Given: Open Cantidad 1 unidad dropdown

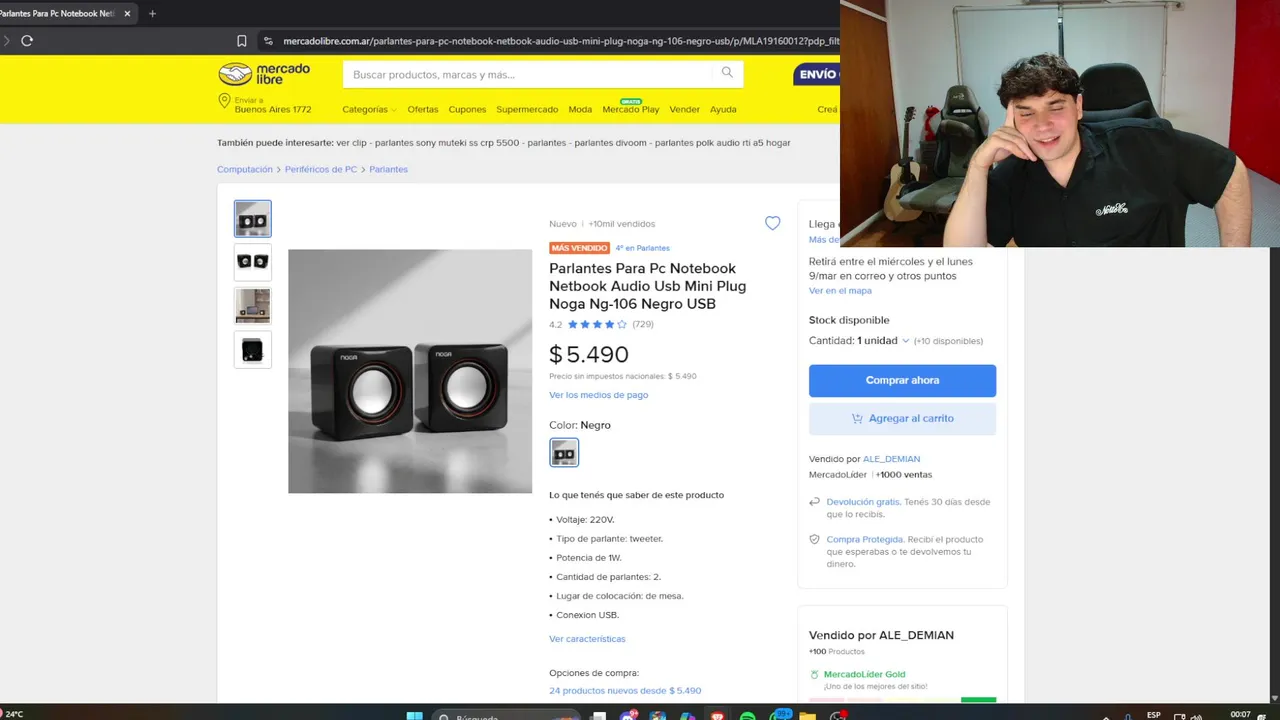Looking at the screenshot, I should coord(883,341).
